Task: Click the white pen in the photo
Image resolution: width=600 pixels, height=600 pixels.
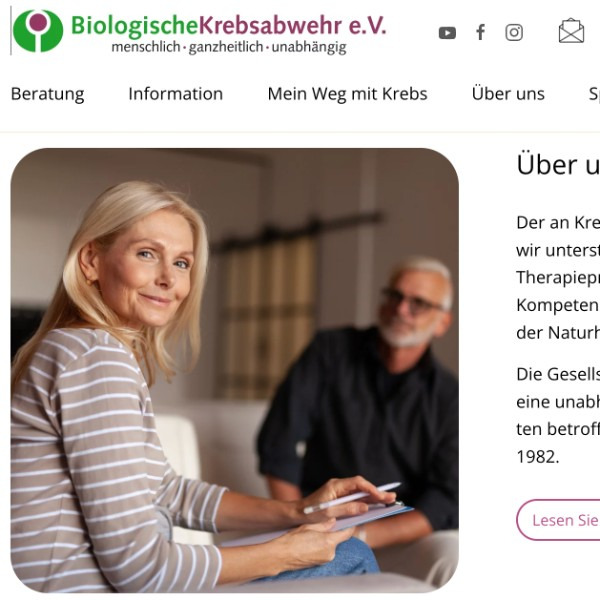Action: coord(352,497)
